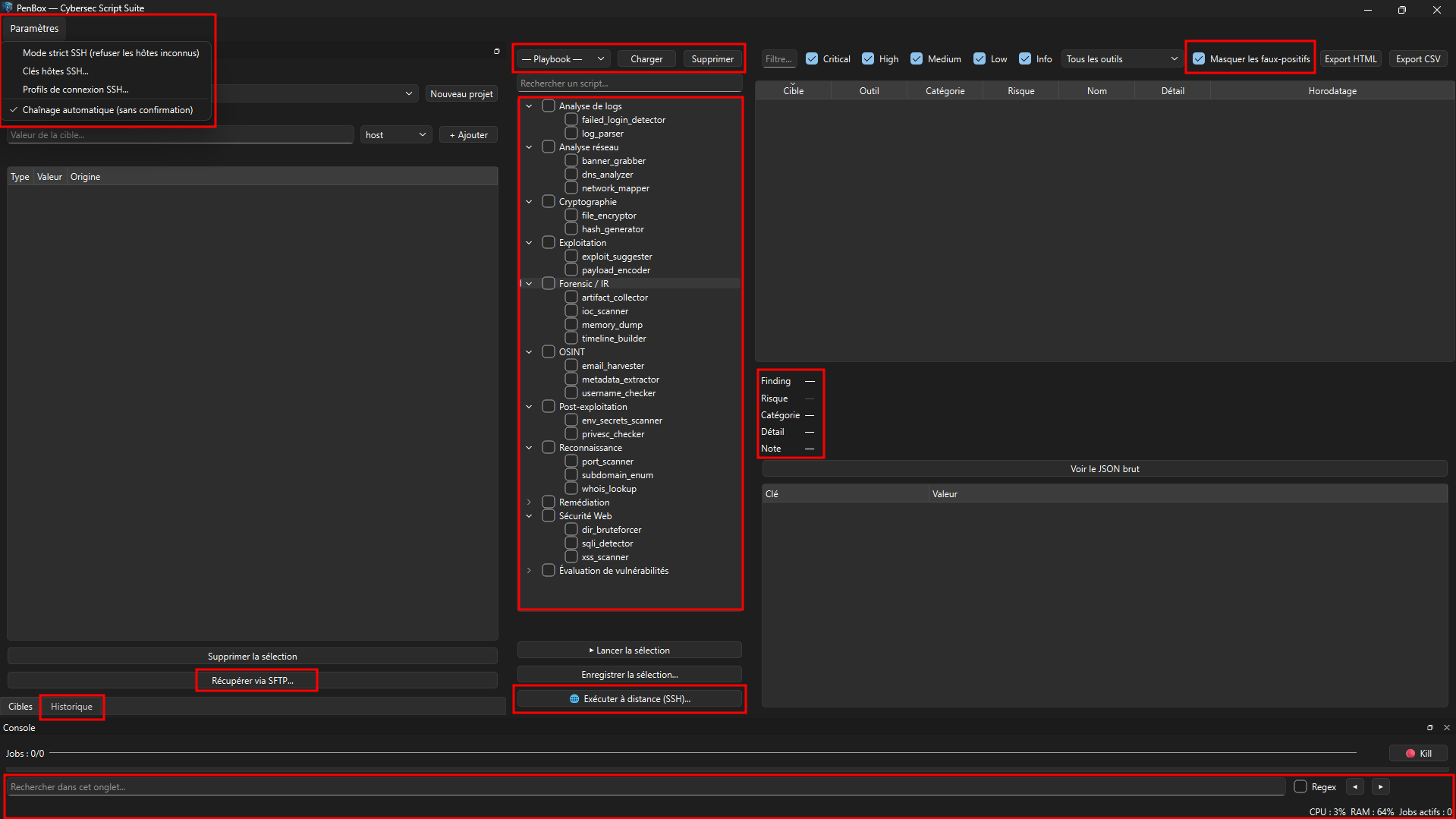Screen dimensions: 1456x819
Task: Open Clés hôtes SSH menu entry
Action: 55,71
